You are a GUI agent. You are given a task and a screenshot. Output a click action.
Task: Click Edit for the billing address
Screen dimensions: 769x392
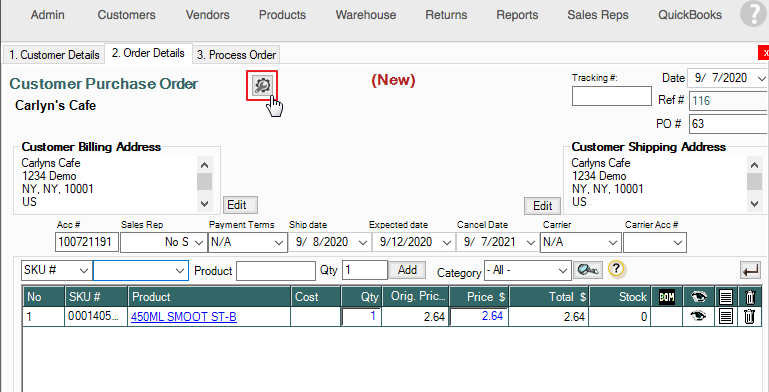click(x=240, y=205)
